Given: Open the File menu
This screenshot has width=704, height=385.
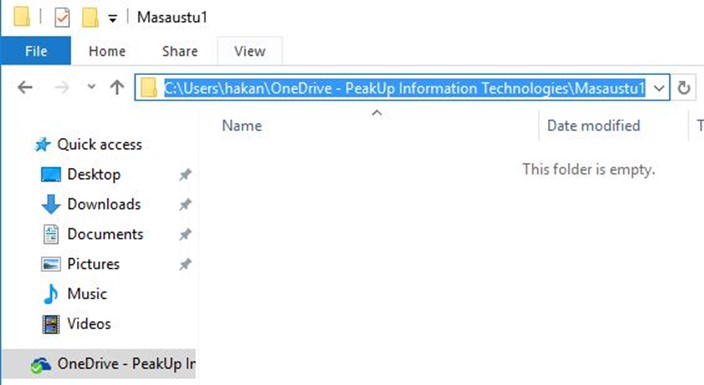Looking at the screenshot, I should pyautogui.click(x=36, y=51).
